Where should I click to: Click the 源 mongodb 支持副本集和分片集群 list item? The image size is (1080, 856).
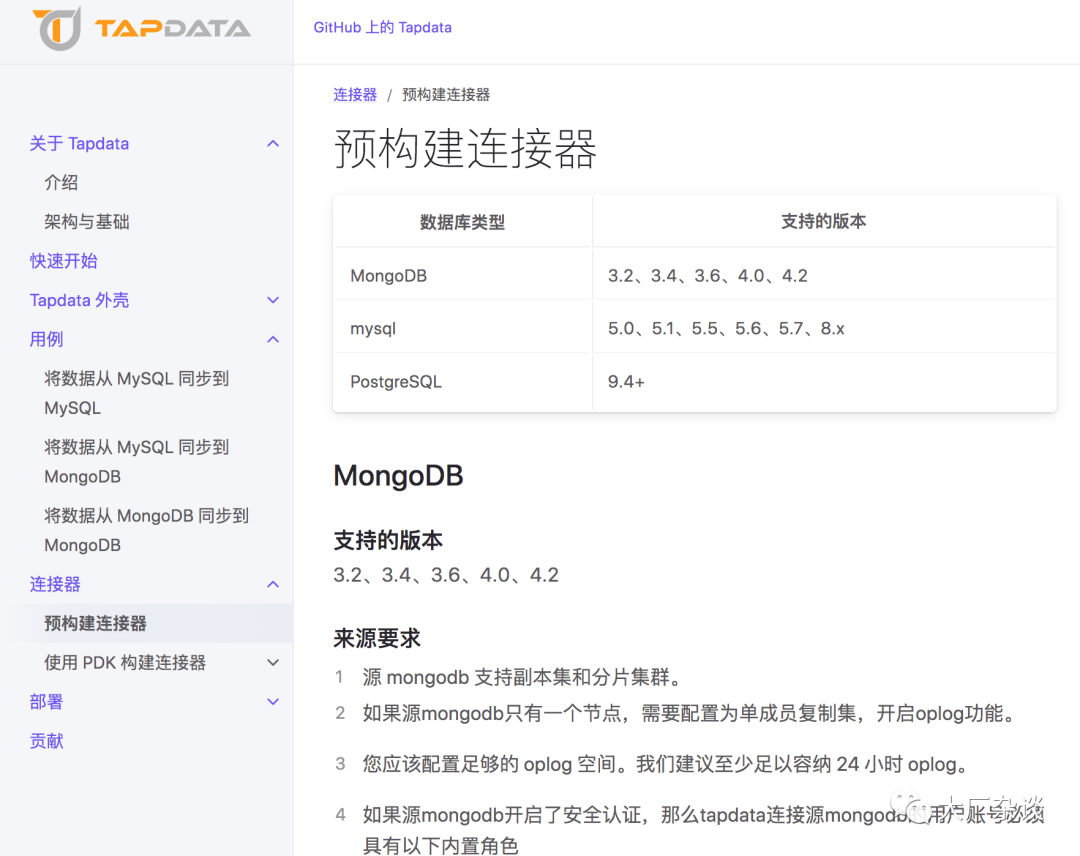[x=522, y=678]
